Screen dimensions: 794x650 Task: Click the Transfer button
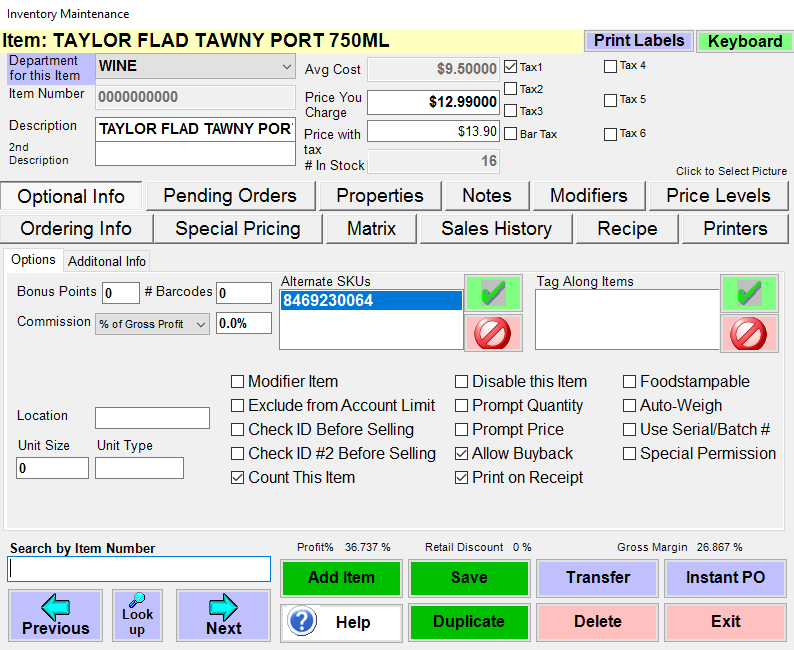(x=598, y=578)
